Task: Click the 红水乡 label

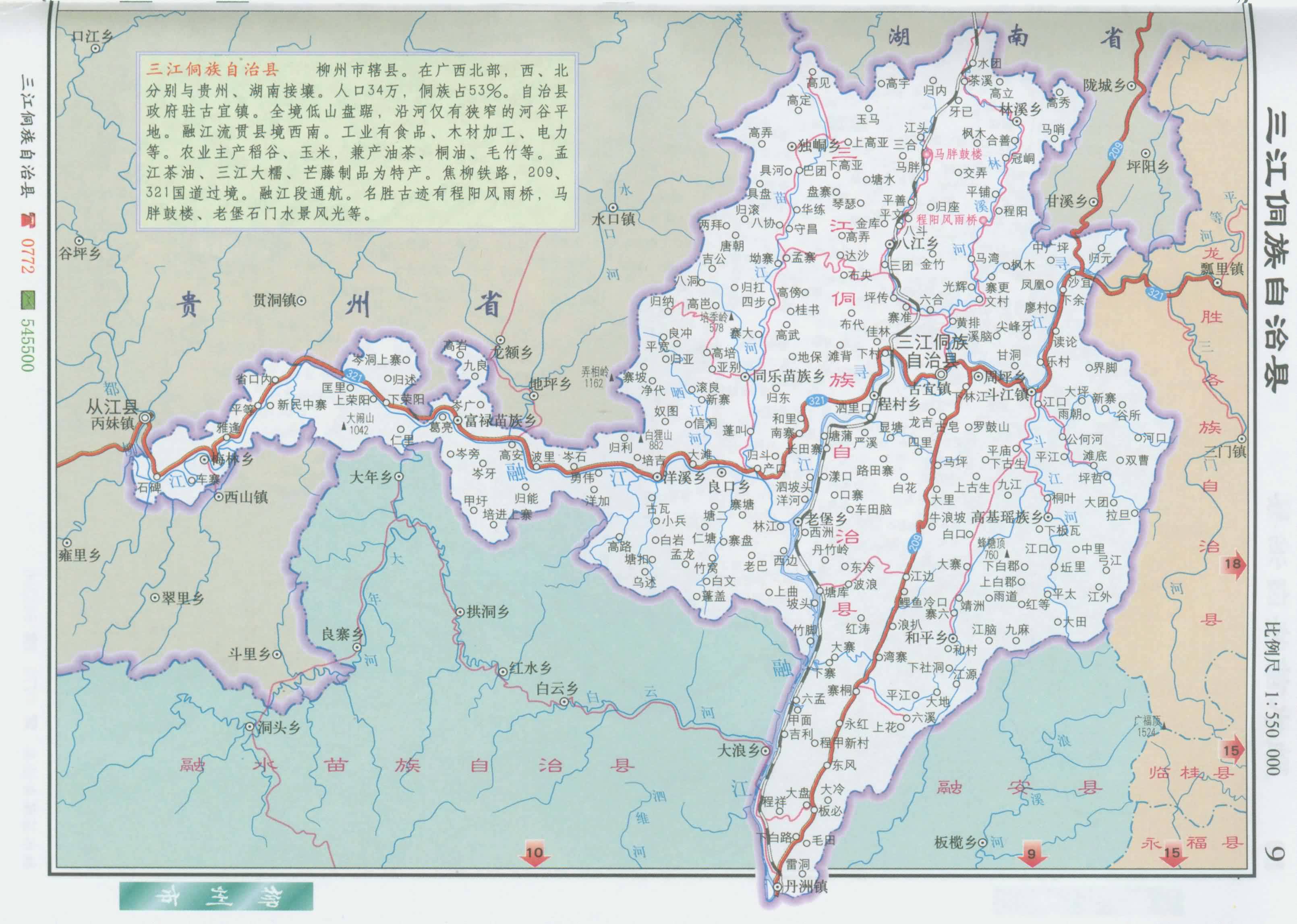Action: [x=530, y=668]
